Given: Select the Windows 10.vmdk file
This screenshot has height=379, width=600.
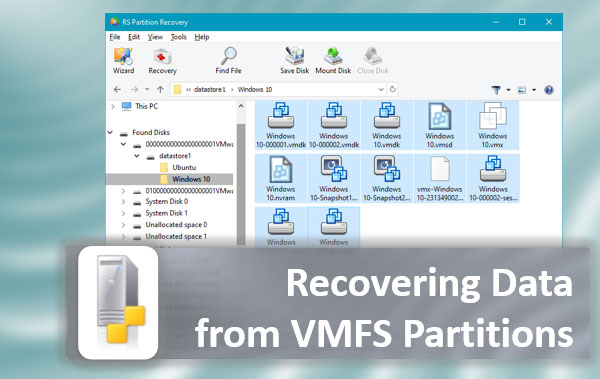Looking at the screenshot, I should (x=386, y=125).
